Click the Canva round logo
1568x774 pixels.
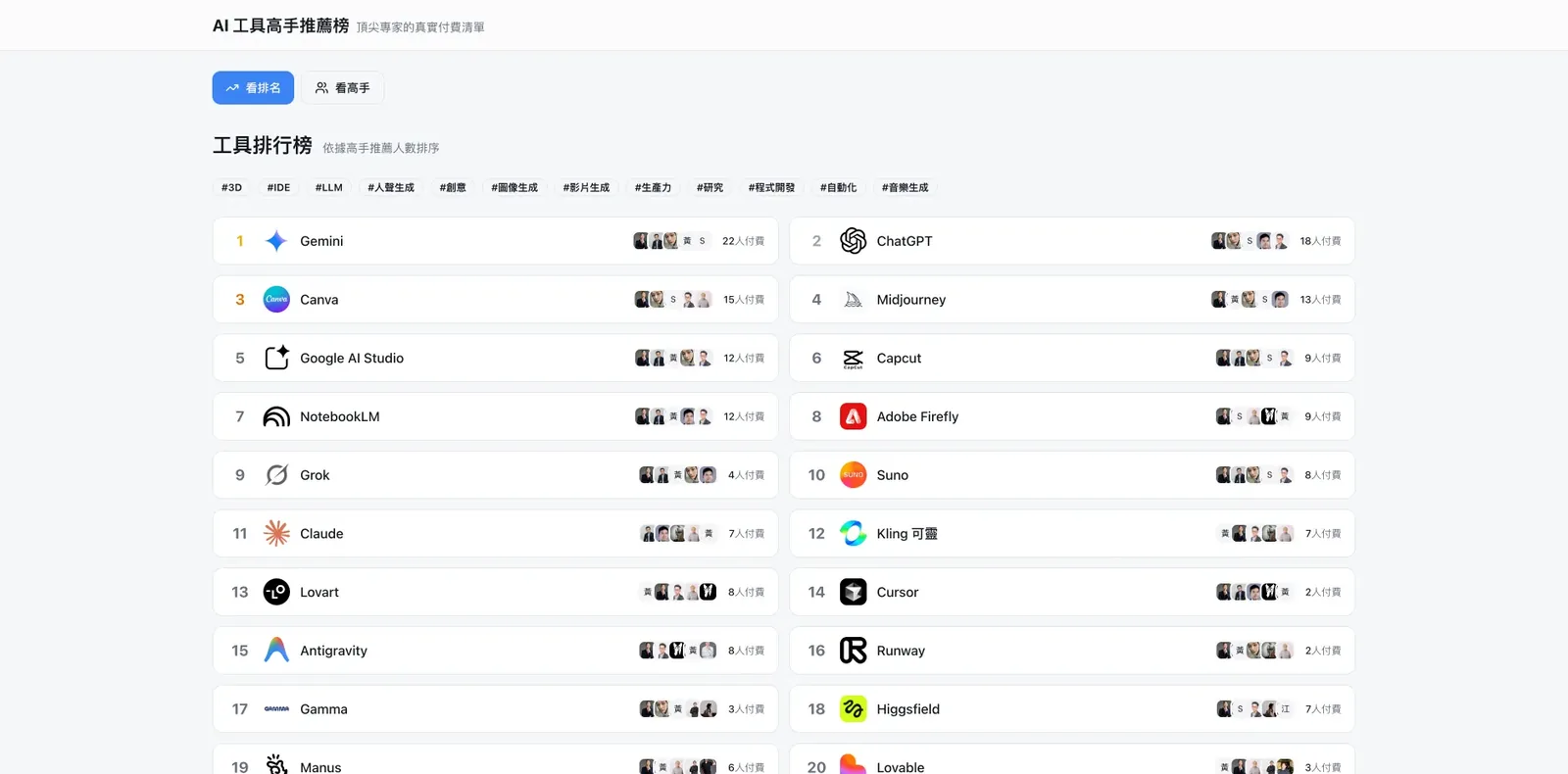click(276, 300)
